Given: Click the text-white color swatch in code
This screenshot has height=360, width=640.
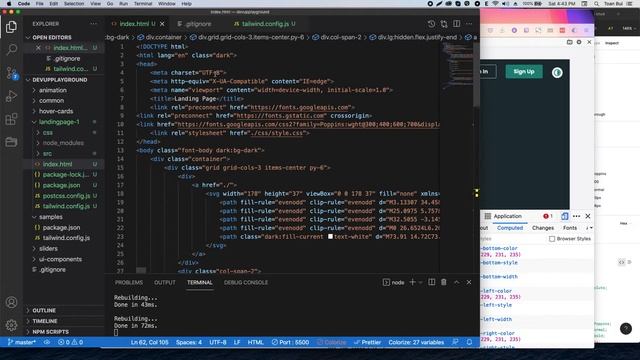Looking at the screenshot, I should tap(330, 236).
